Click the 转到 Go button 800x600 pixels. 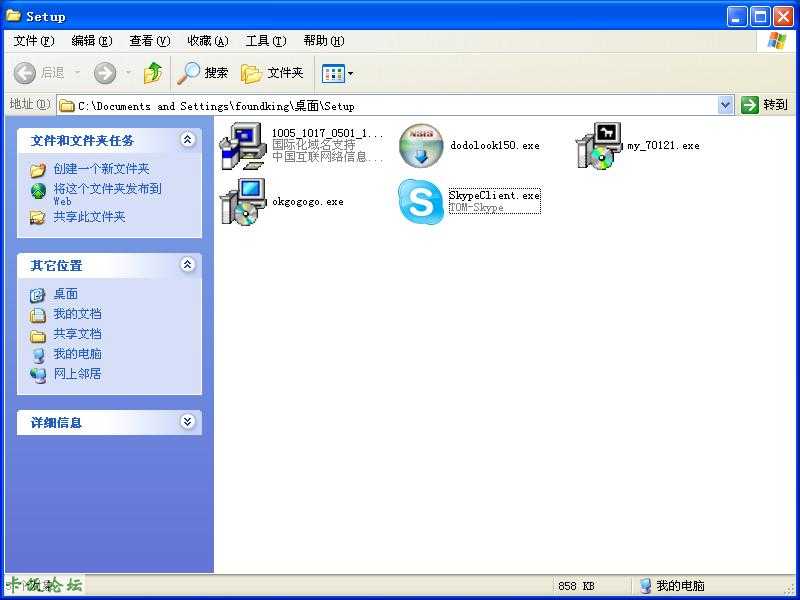(764, 105)
